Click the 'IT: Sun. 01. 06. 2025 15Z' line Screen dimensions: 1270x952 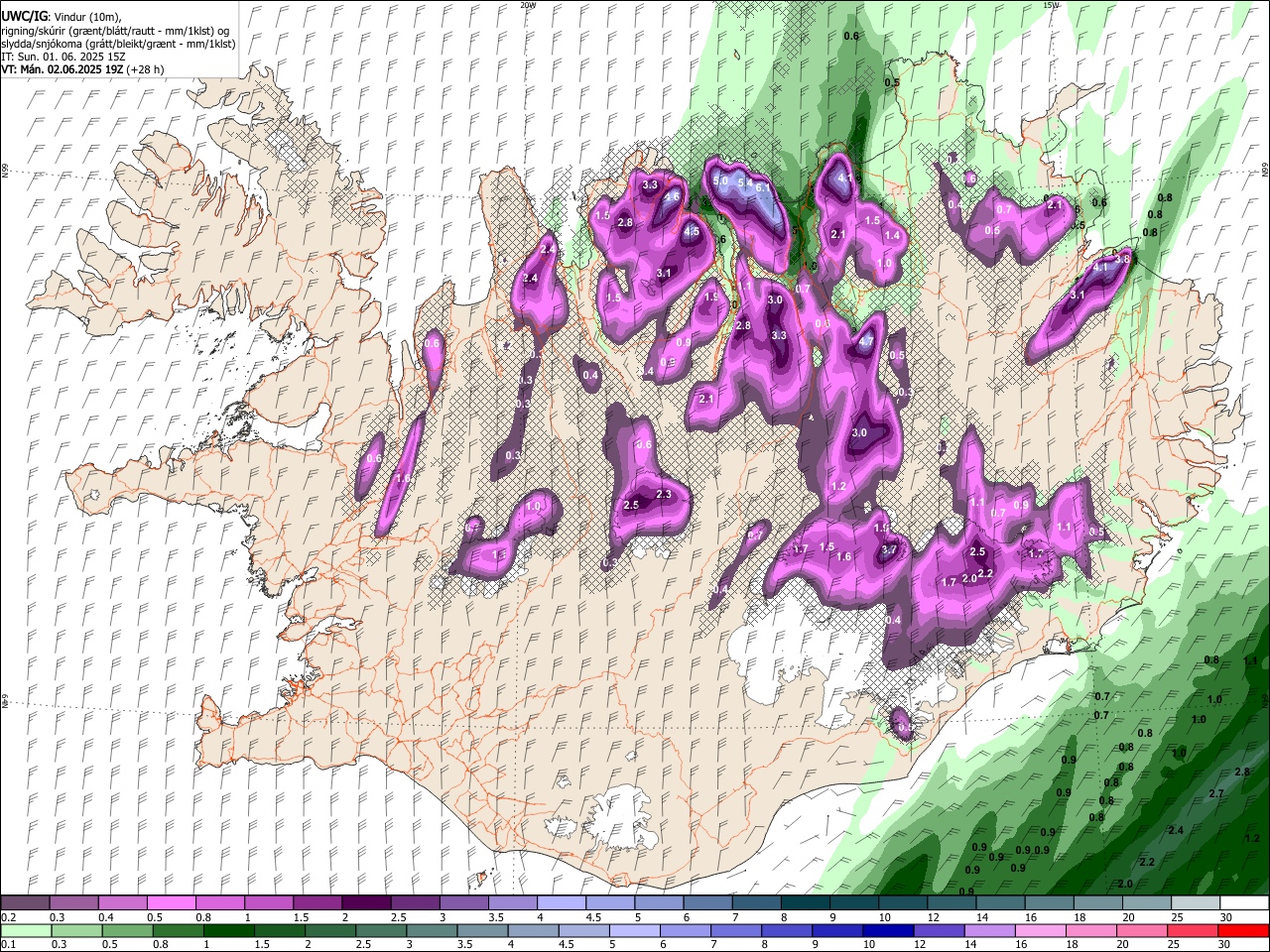63,57
